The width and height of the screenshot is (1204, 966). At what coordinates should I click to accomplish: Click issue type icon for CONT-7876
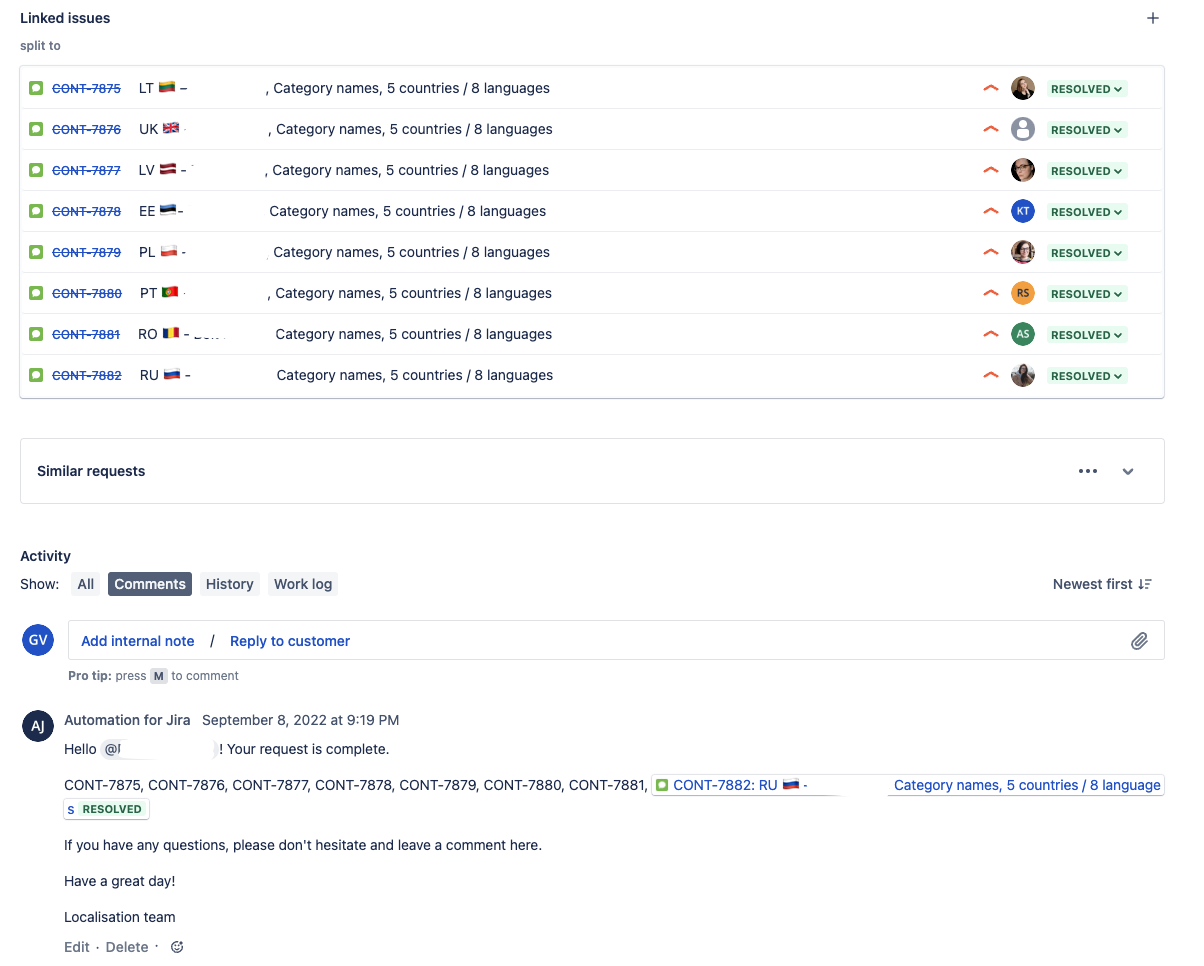coord(36,129)
